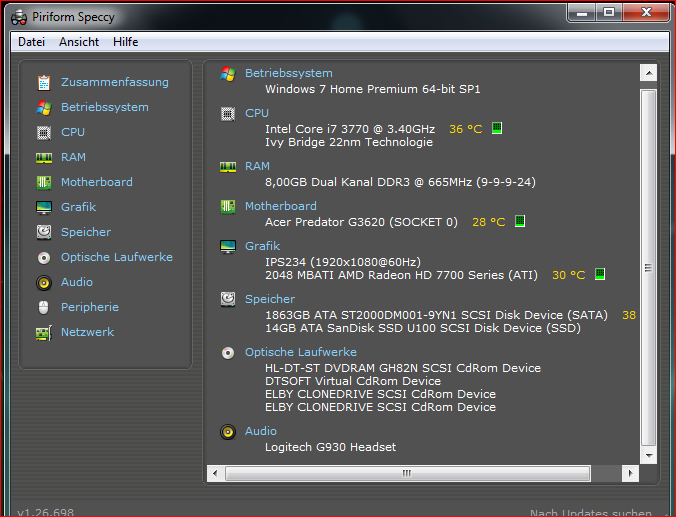Viewport: 676px width, 517px height.
Task: Click the Motherboard icon in sidebar
Action: [x=44, y=182]
